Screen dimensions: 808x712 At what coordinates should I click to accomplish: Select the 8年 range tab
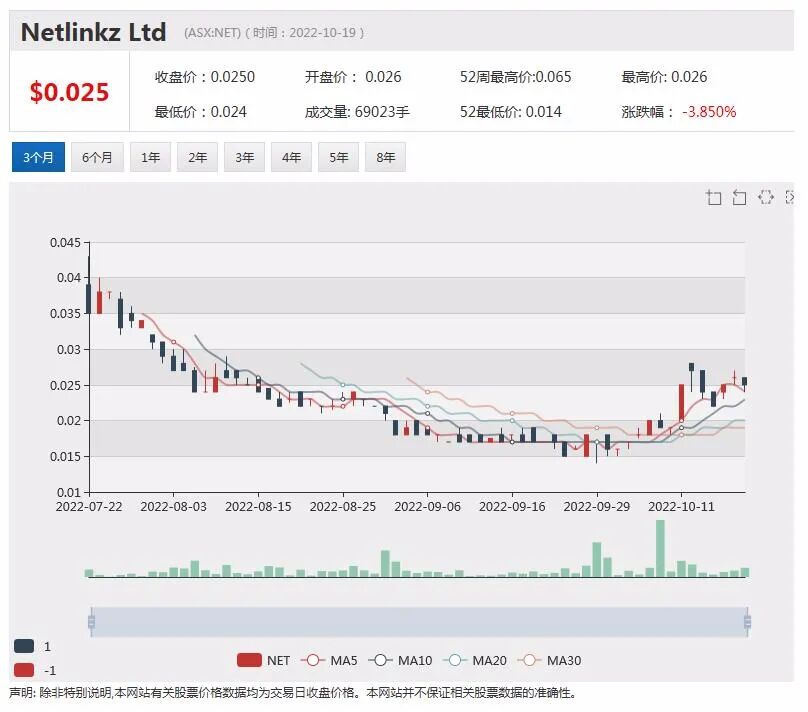pos(385,157)
